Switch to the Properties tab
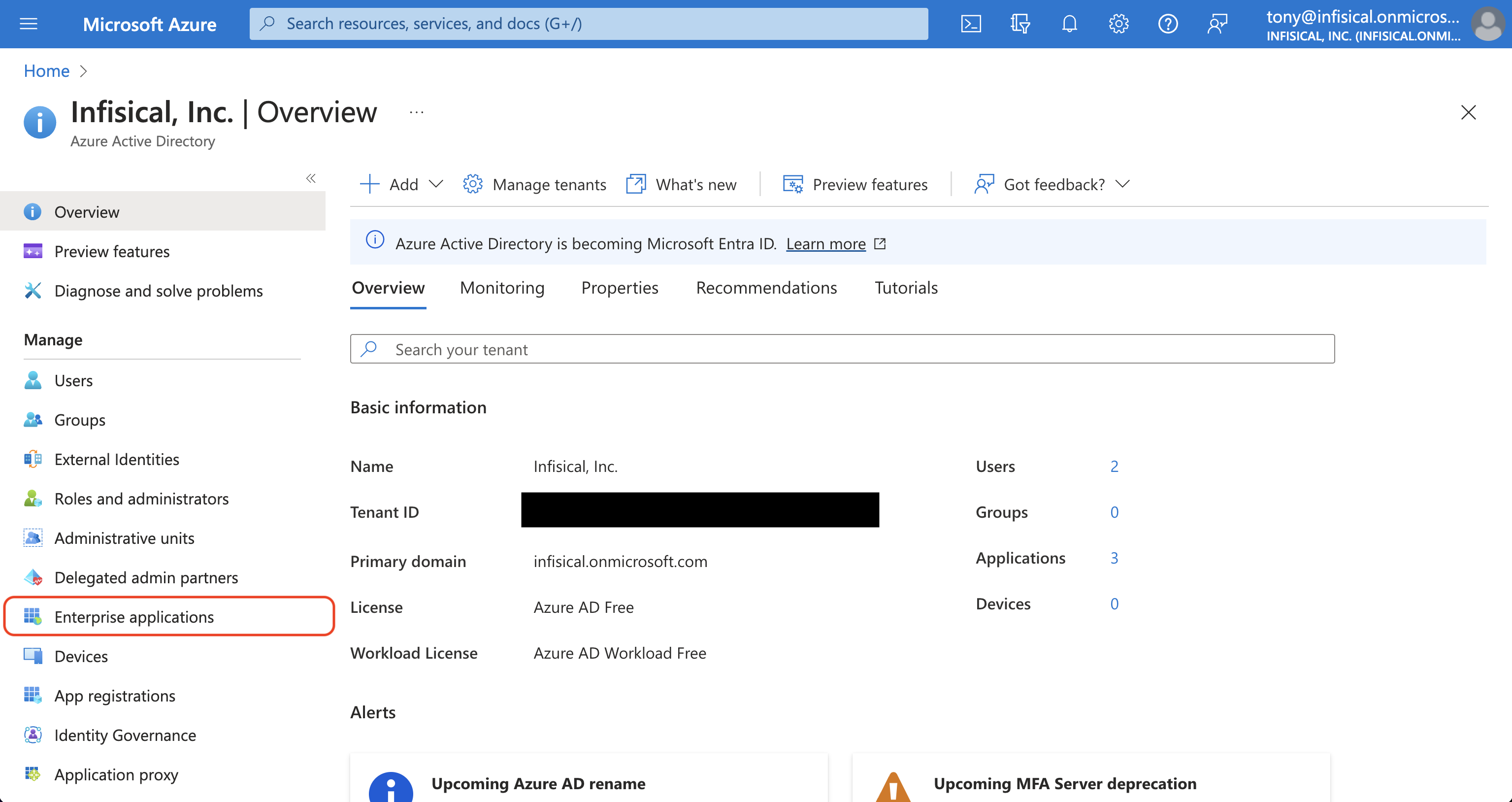The width and height of the screenshot is (1512, 802). [620, 288]
